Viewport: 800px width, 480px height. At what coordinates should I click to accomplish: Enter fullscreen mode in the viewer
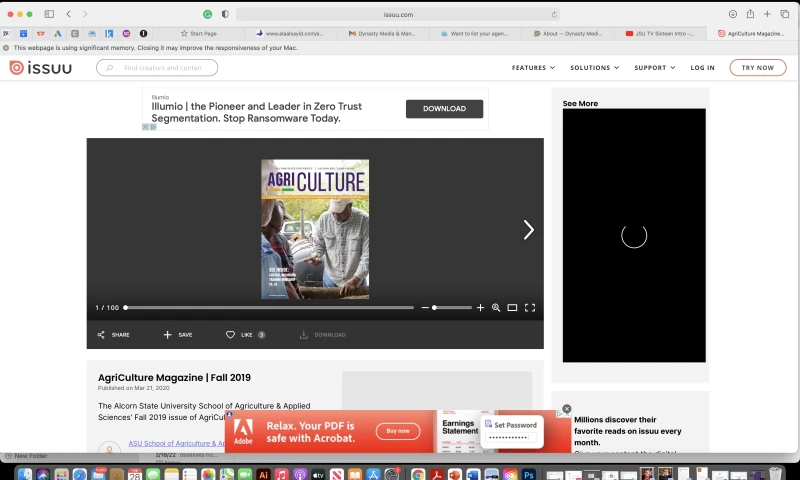coord(530,308)
